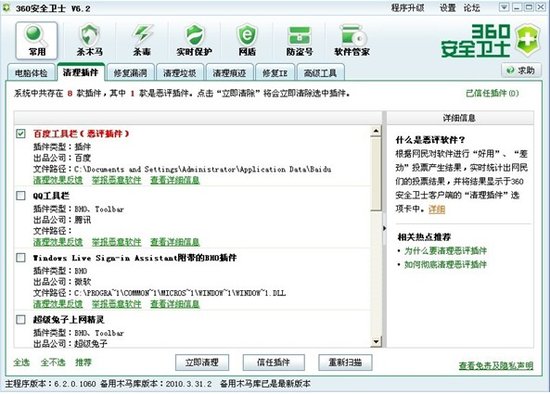
Task: Open the 实时保护 real-time protection
Action: point(195,41)
